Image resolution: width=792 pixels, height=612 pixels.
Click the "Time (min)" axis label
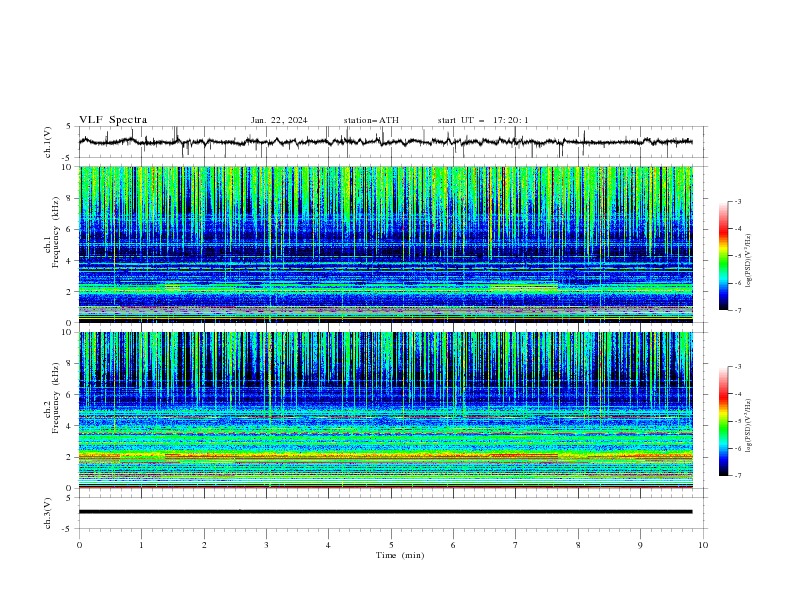coord(400,555)
